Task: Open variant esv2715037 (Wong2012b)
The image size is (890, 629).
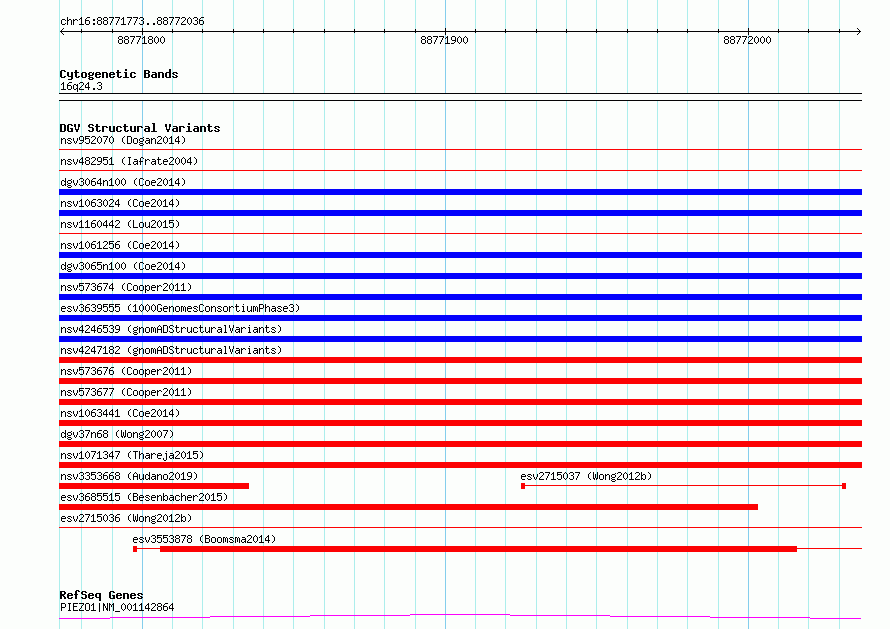Action: point(586,476)
